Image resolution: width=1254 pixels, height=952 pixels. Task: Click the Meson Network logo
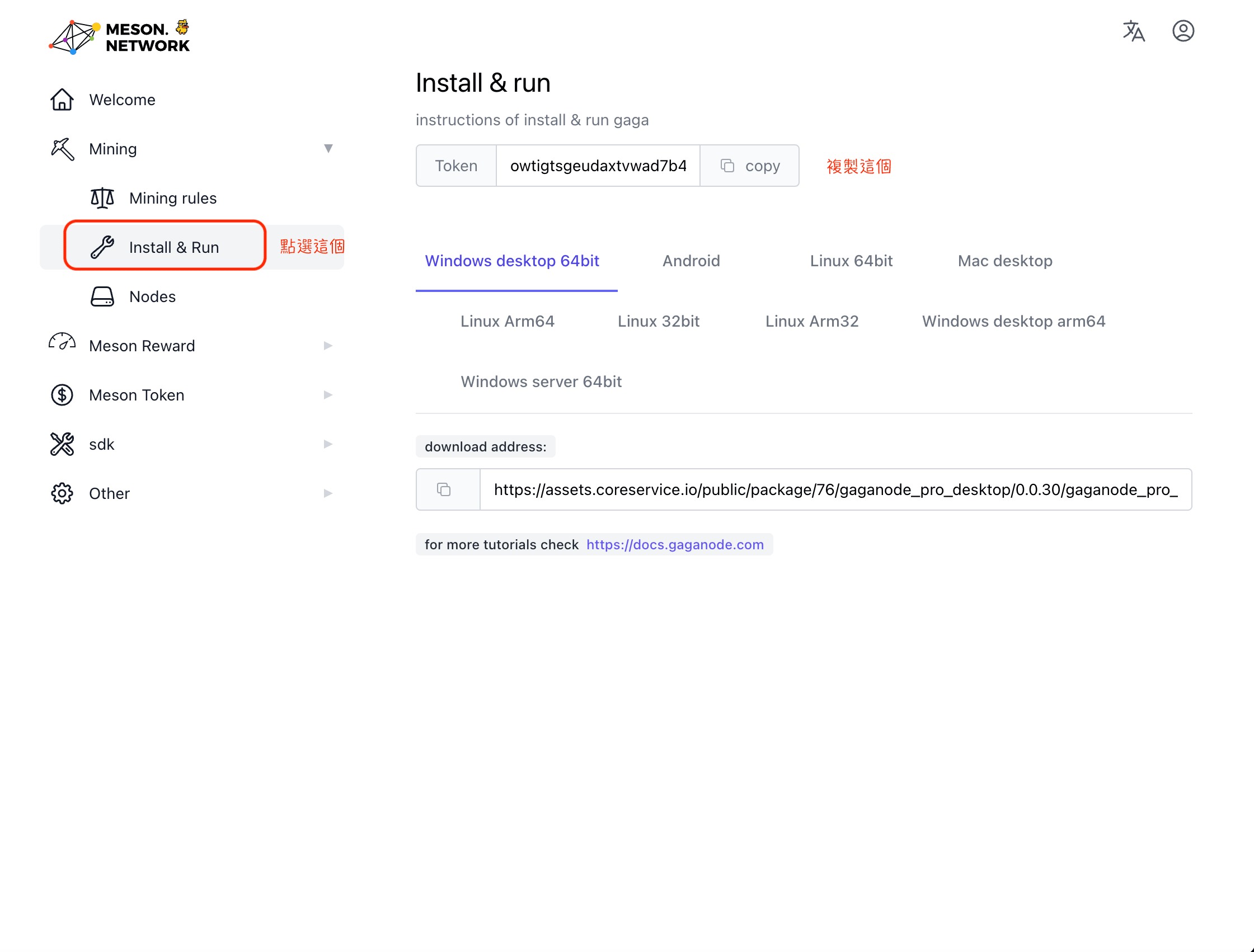pyautogui.click(x=119, y=37)
